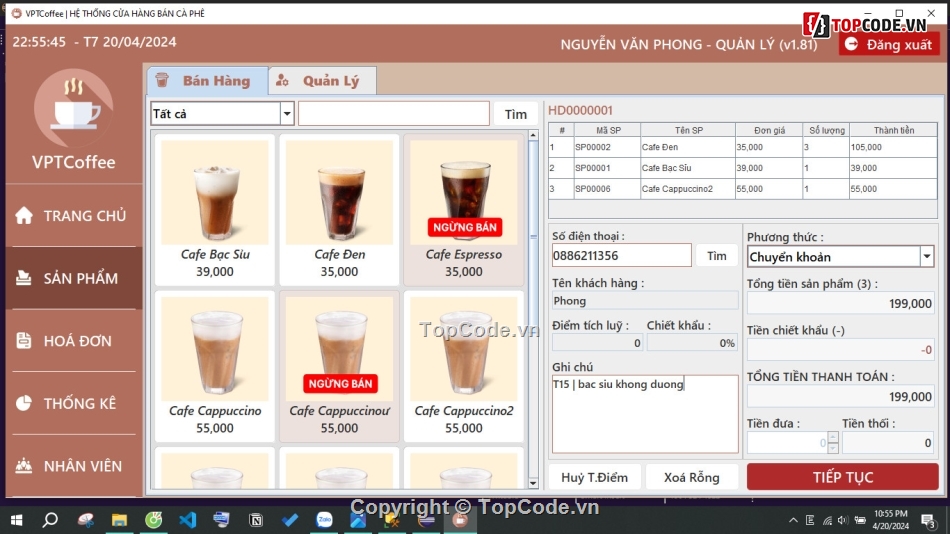Click the NHÂN VIÊN people icon

click(x=24, y=466)
